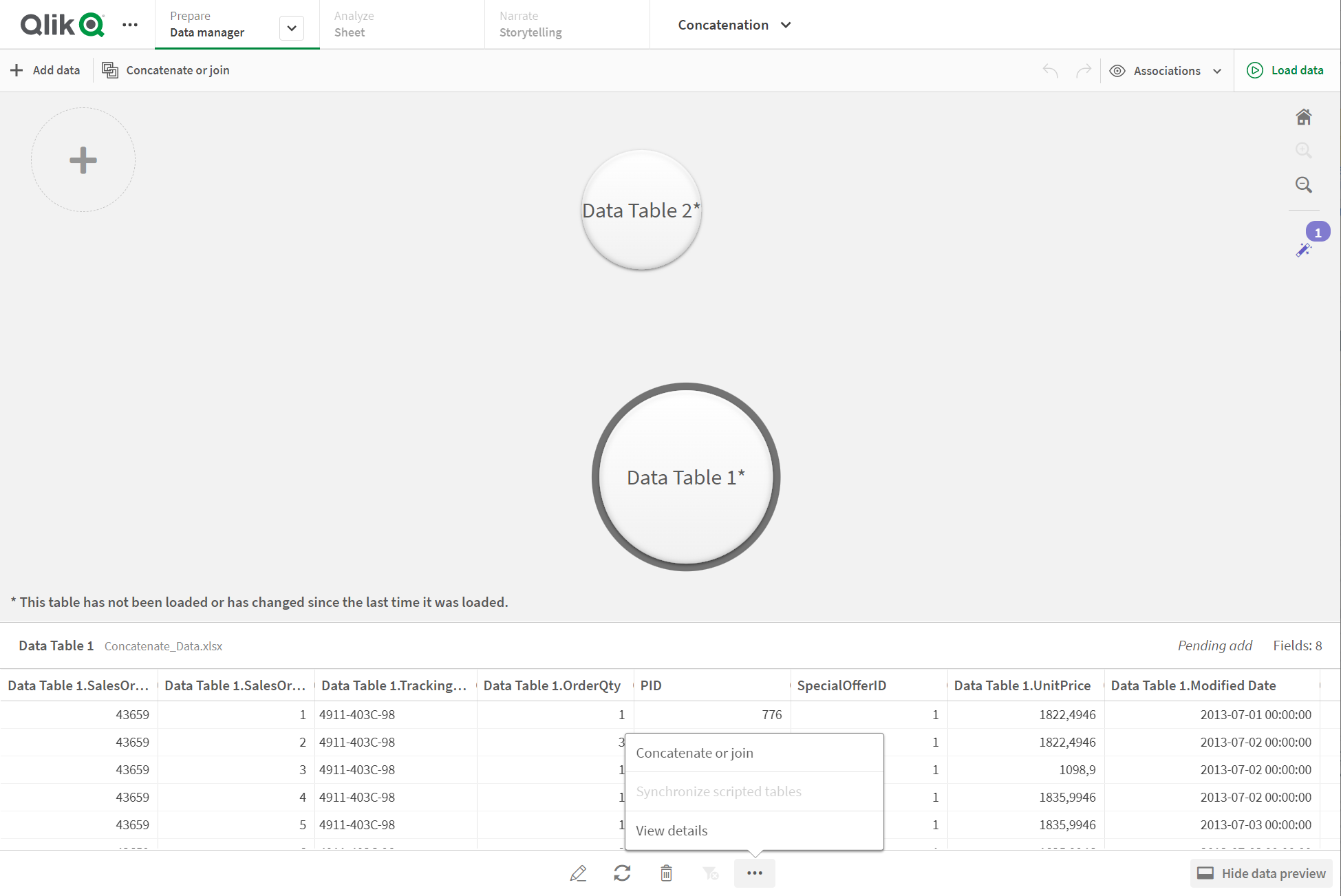
Task: Select Concatenate or join context menu item
Action: 693,753
